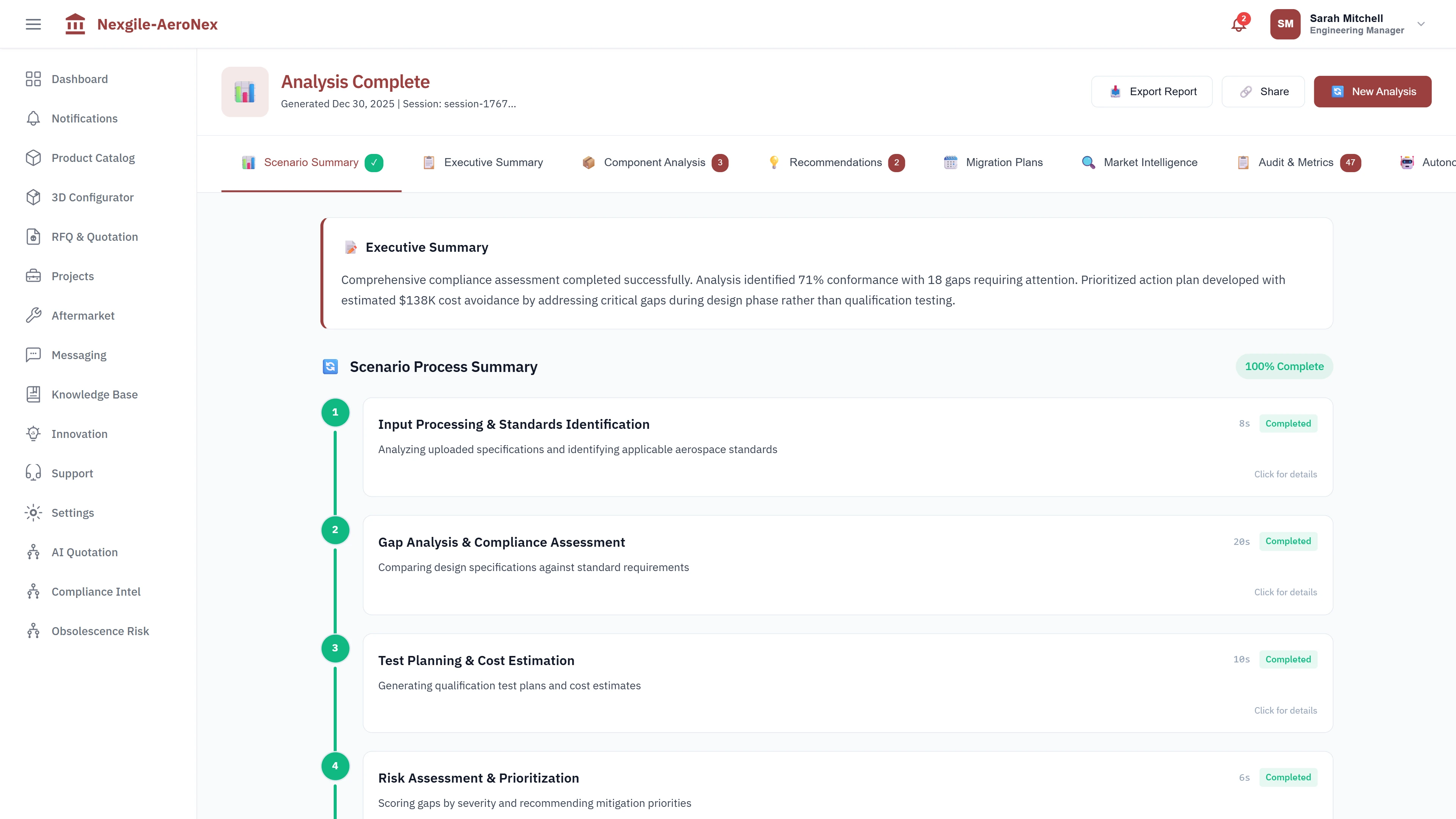Click the New Analysis button
This screenshot has width=1456, height=819.
point(1373,91)
